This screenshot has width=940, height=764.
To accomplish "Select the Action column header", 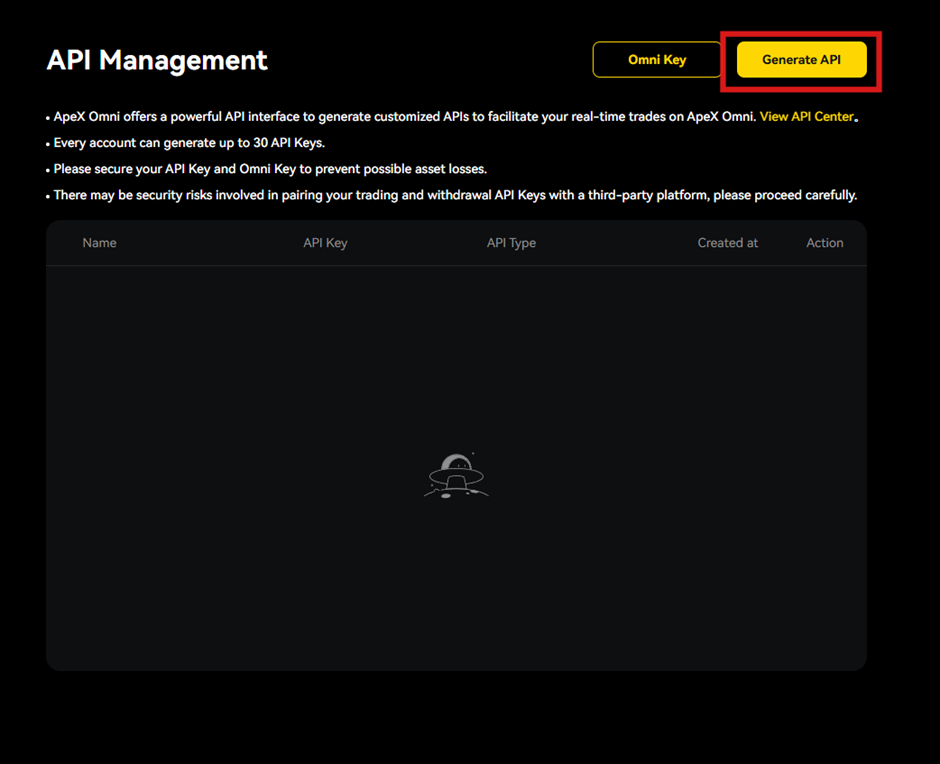I will pos(824,243).
